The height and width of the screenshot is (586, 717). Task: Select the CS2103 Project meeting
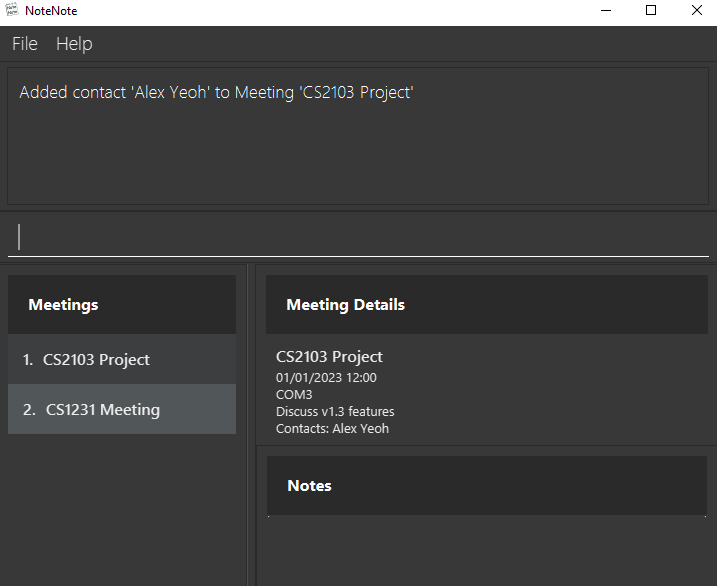tap(122, 359)
